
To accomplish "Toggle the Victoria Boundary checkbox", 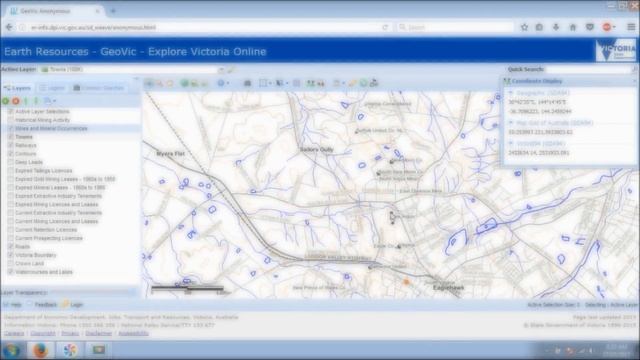I will click(x=11, y=255).
